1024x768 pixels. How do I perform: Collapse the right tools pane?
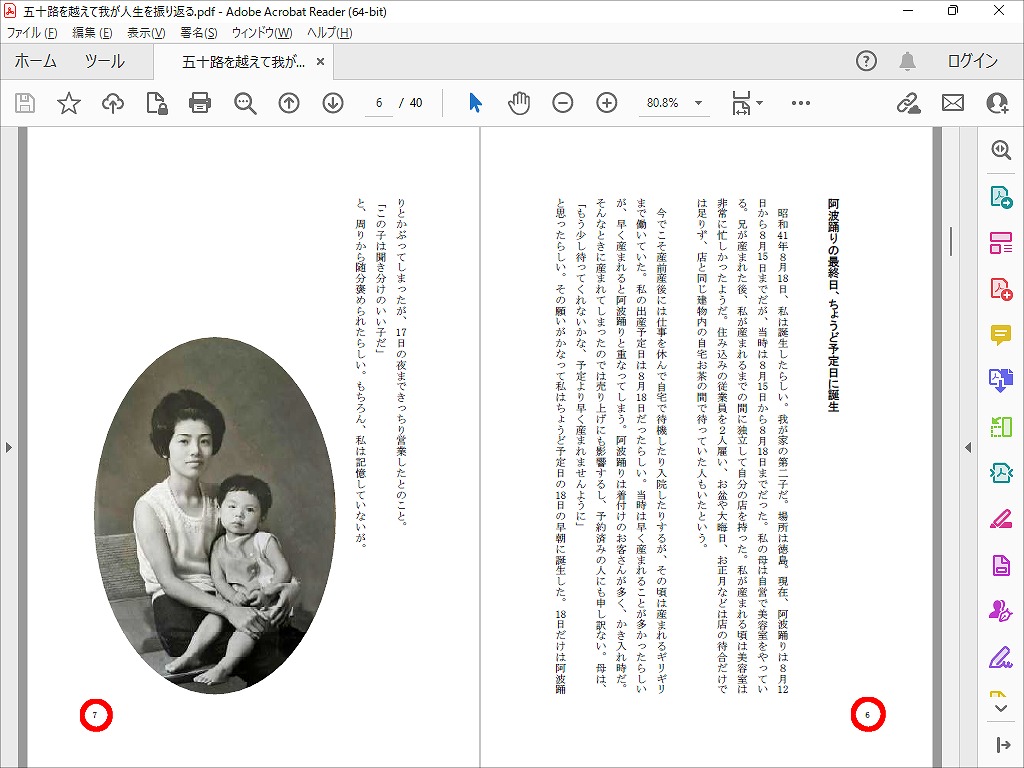pos(967,447)
